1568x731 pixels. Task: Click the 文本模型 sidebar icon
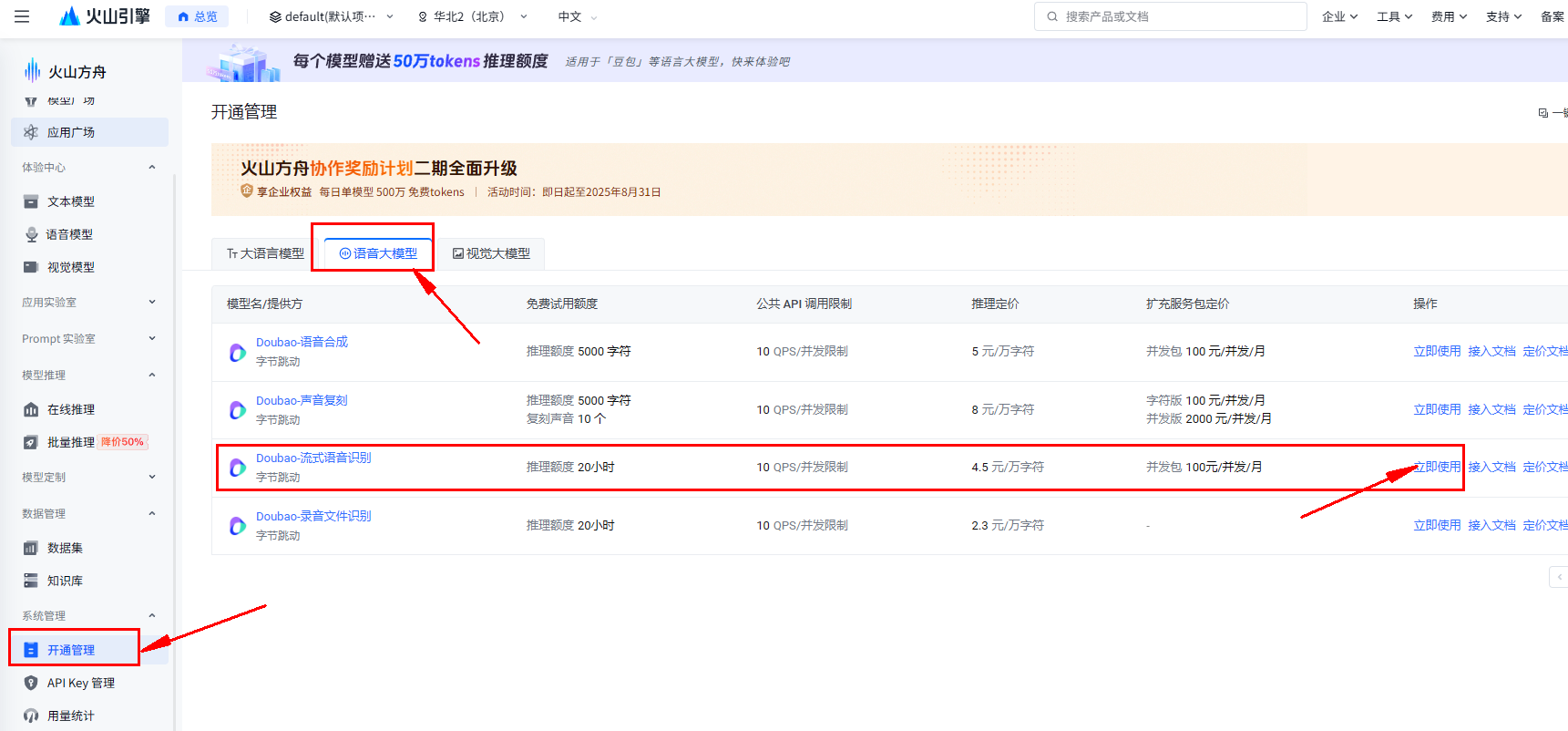pos(31,201)
